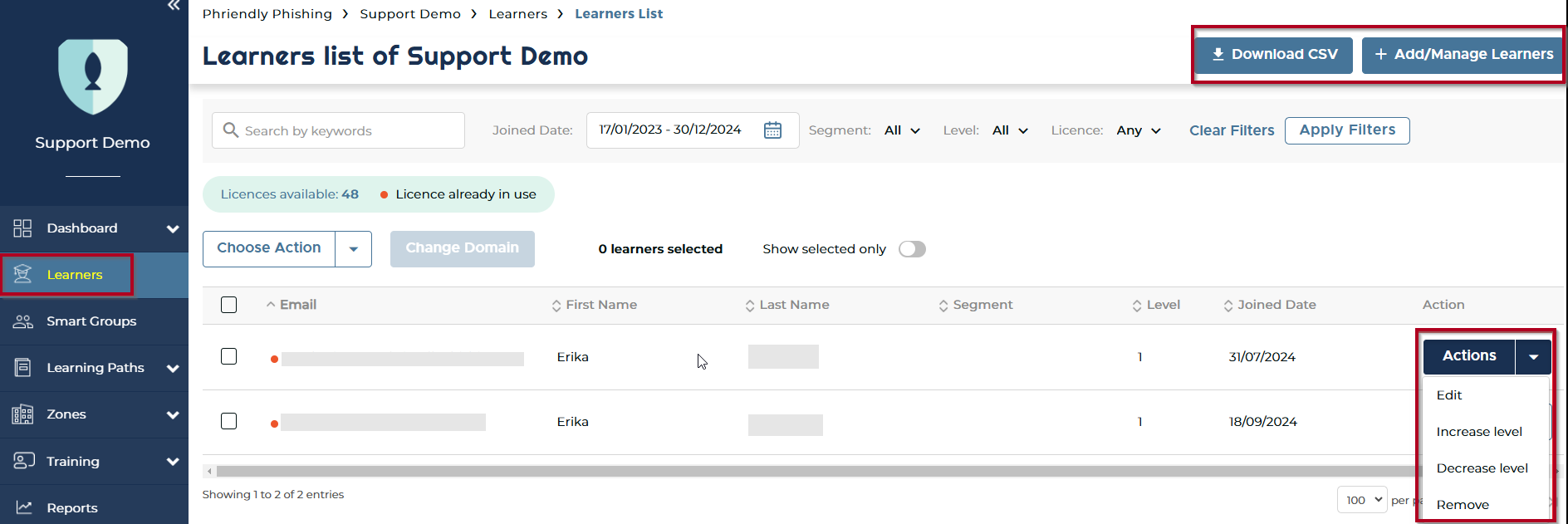Expand the Training menu chevron

pyautogui.click(x=173, y=462)
